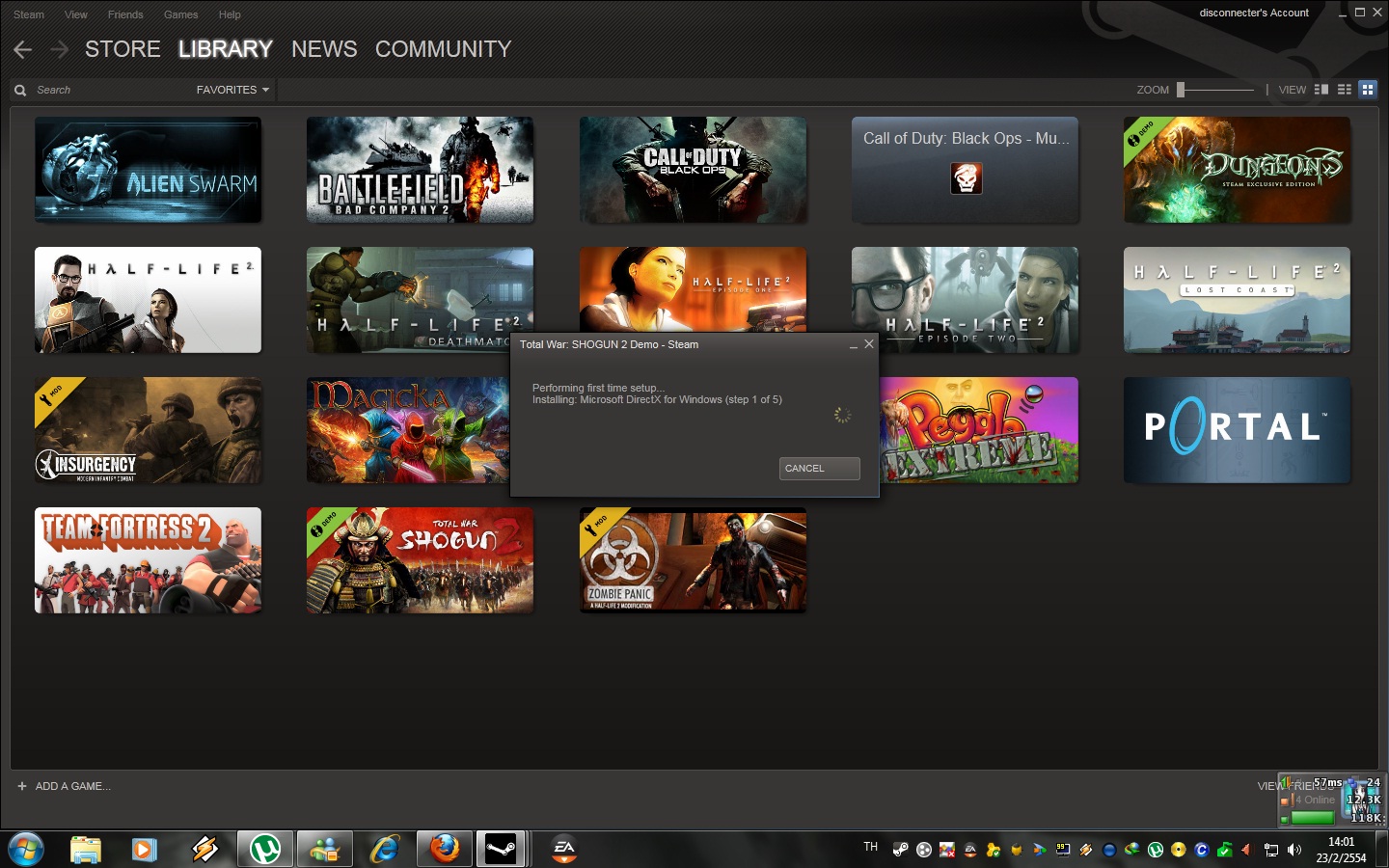Open the Steam menu
This screenshot has height=868, width=1389.
[29, 14]
